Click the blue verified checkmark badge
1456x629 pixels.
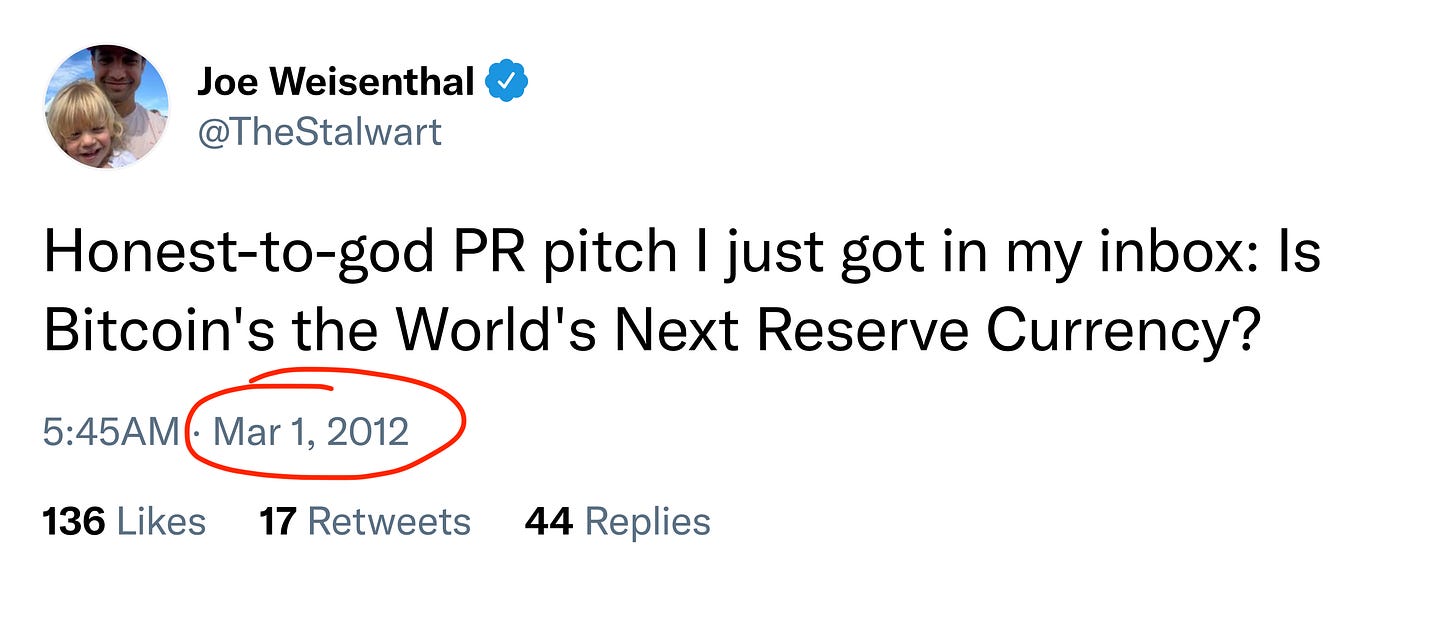pyautogui.click(x=507, y=83)
